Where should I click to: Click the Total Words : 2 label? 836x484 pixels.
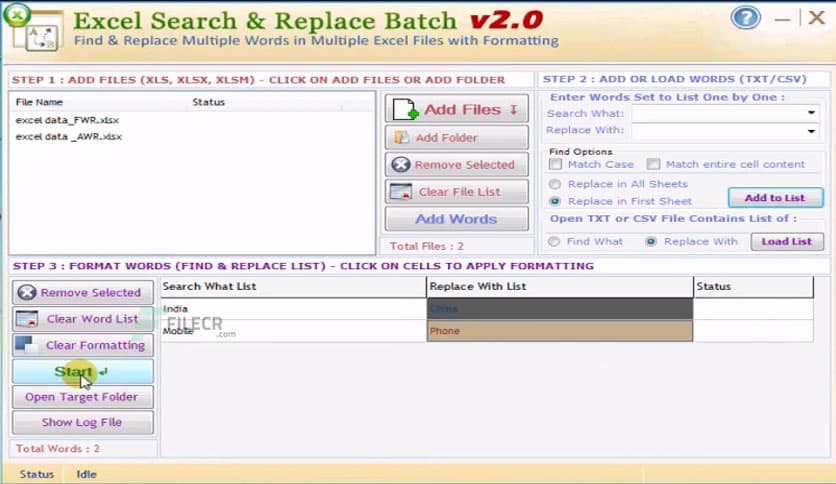58,449
